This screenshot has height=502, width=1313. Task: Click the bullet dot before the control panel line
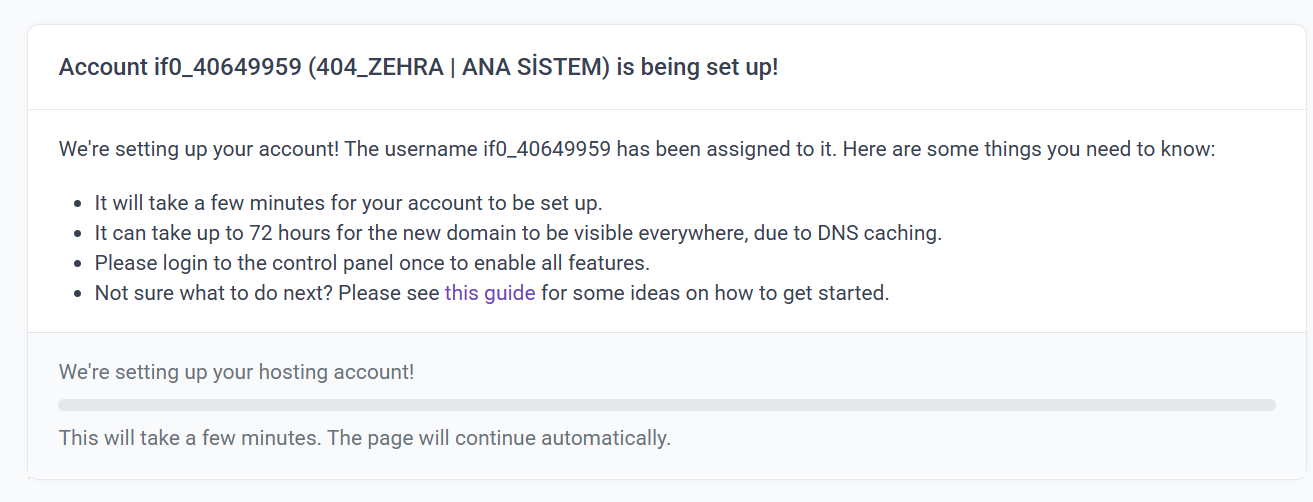78,264
